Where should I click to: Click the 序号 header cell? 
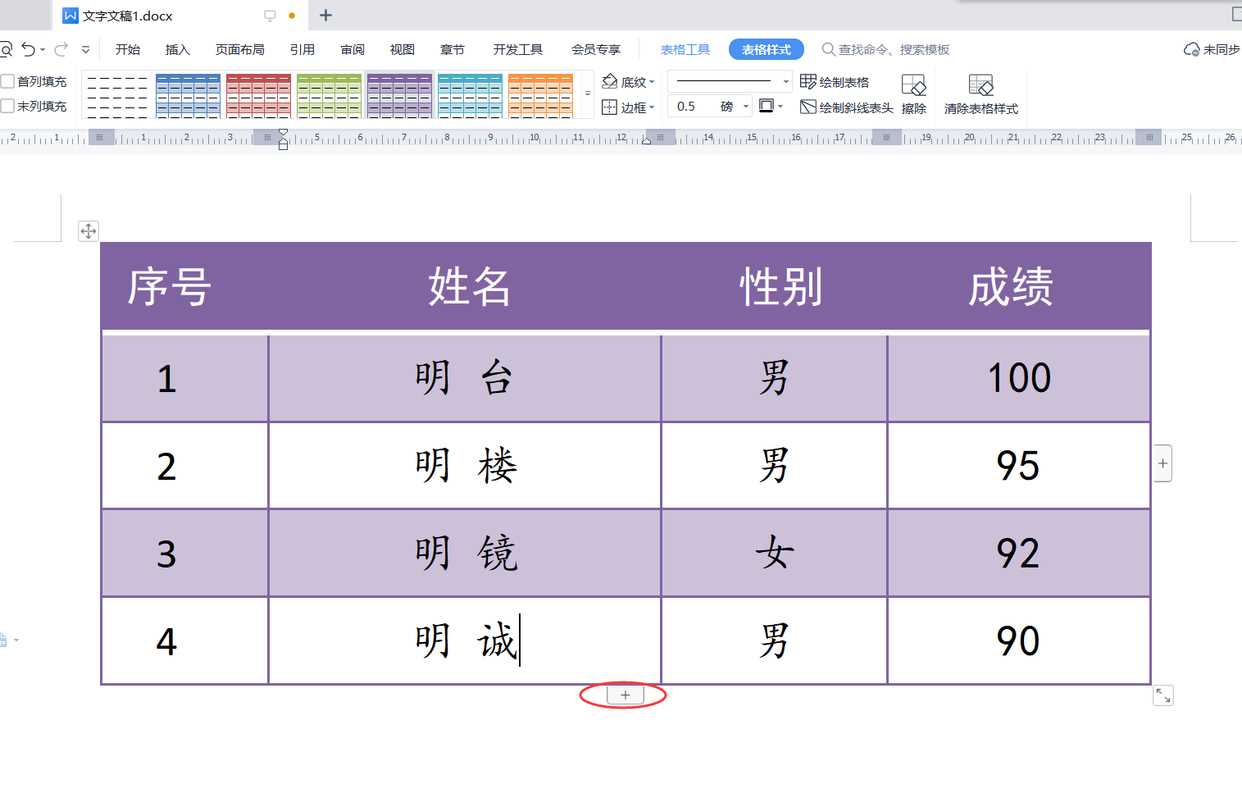[x=185, y=287]
